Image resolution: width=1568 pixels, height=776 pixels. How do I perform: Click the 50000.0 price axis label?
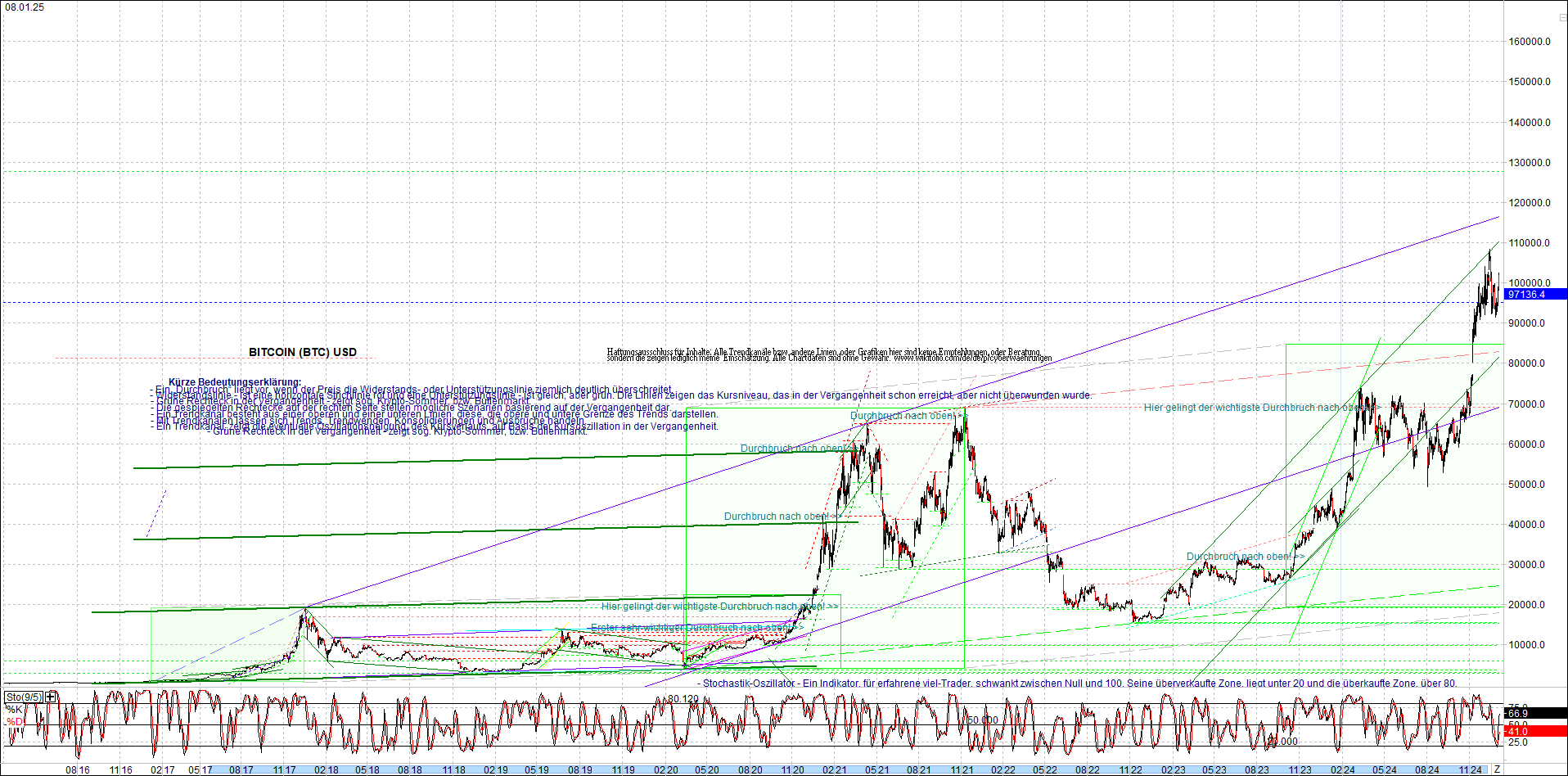tap(1527, 485)
